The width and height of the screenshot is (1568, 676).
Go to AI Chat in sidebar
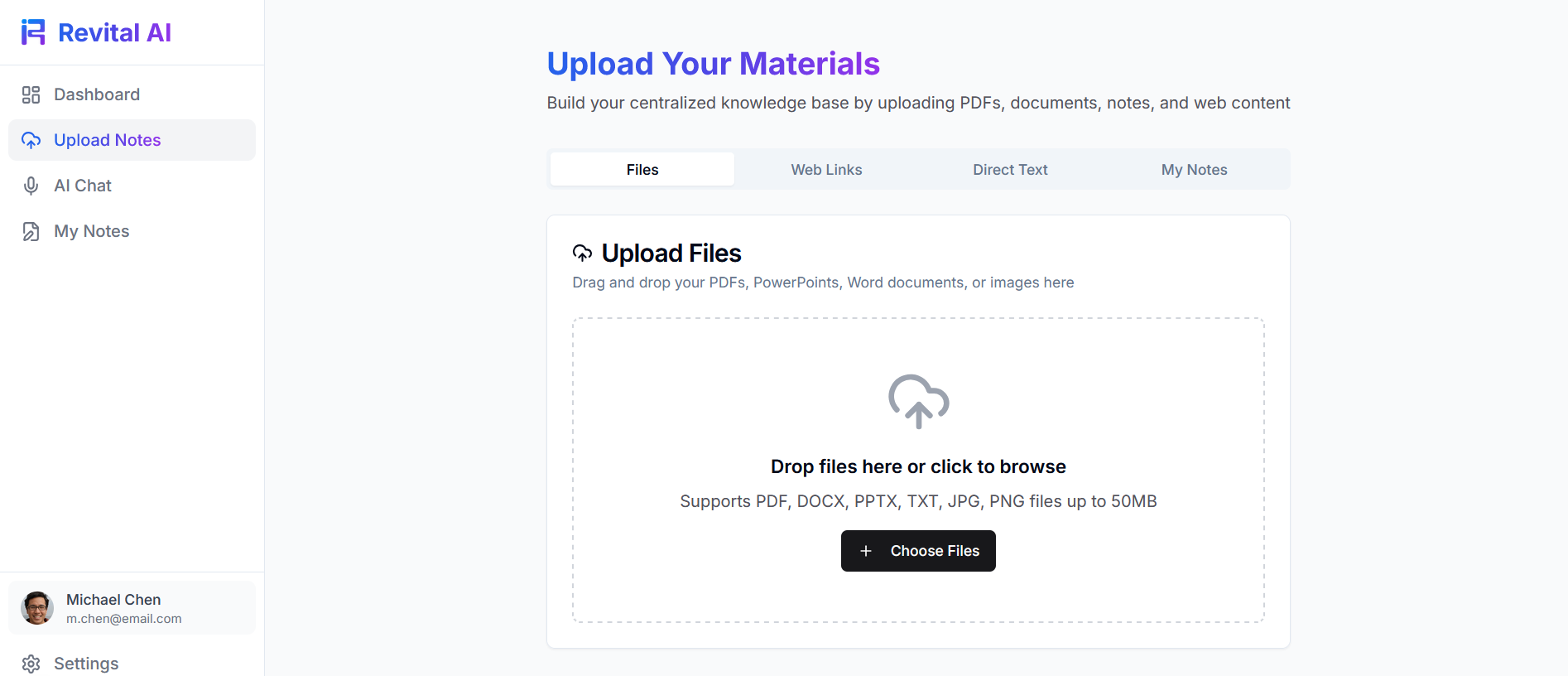pos(83,186)
